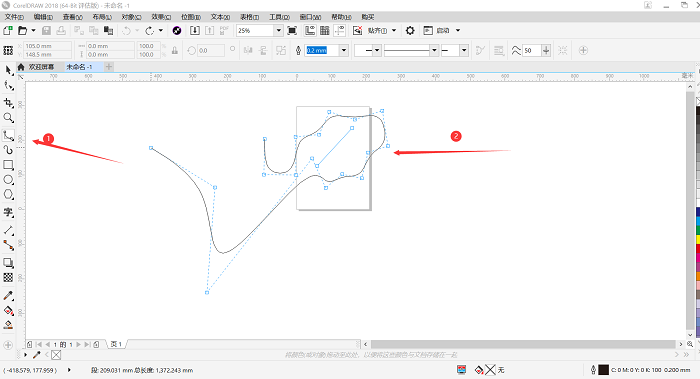This screenshot has width=700, height=379.
Task: Expand the 贴齐 snap-to dropdown
Action: tap(394, 30)
